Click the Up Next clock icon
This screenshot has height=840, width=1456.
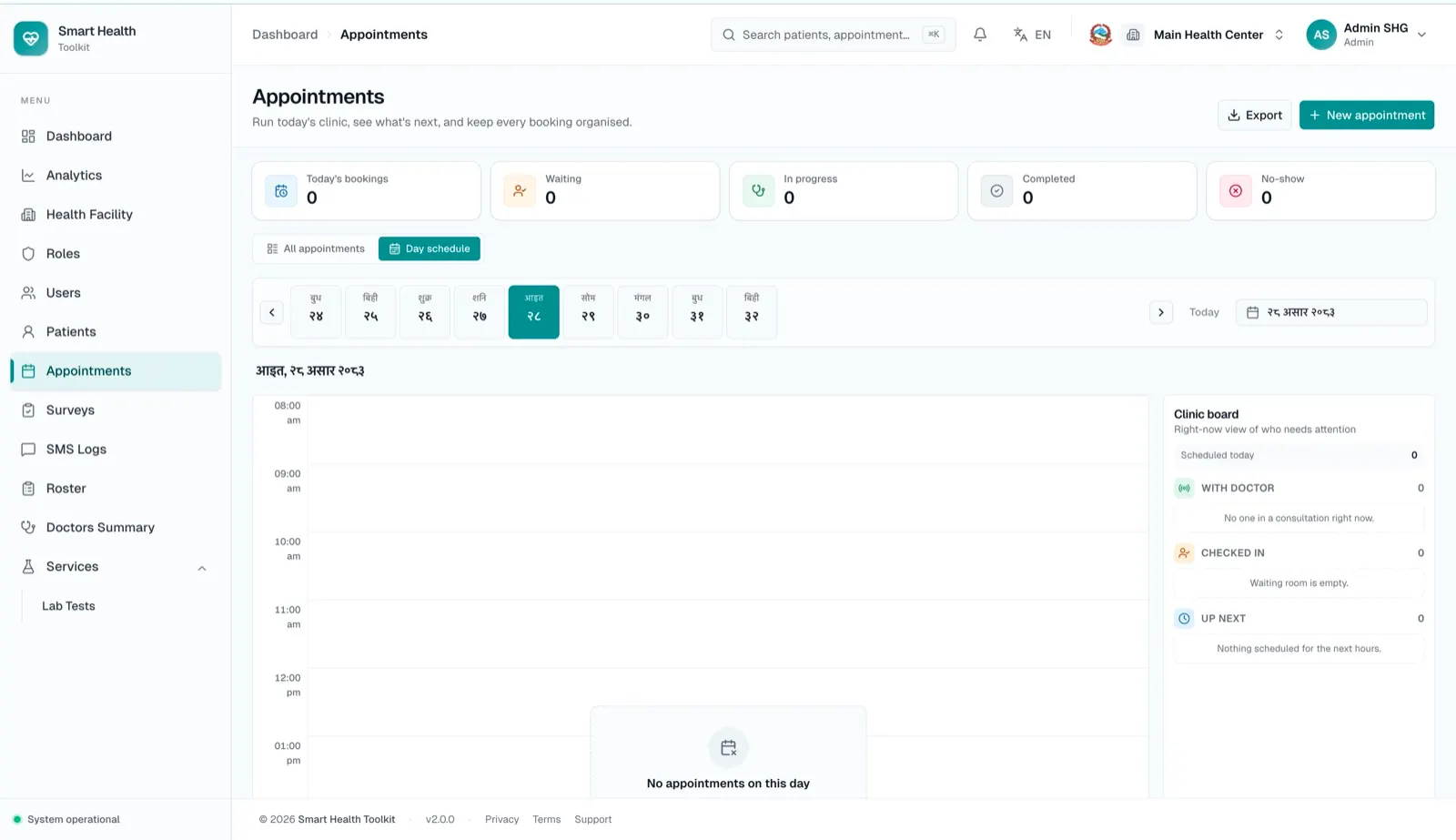pyautogui.click(x=1184, y=618)
